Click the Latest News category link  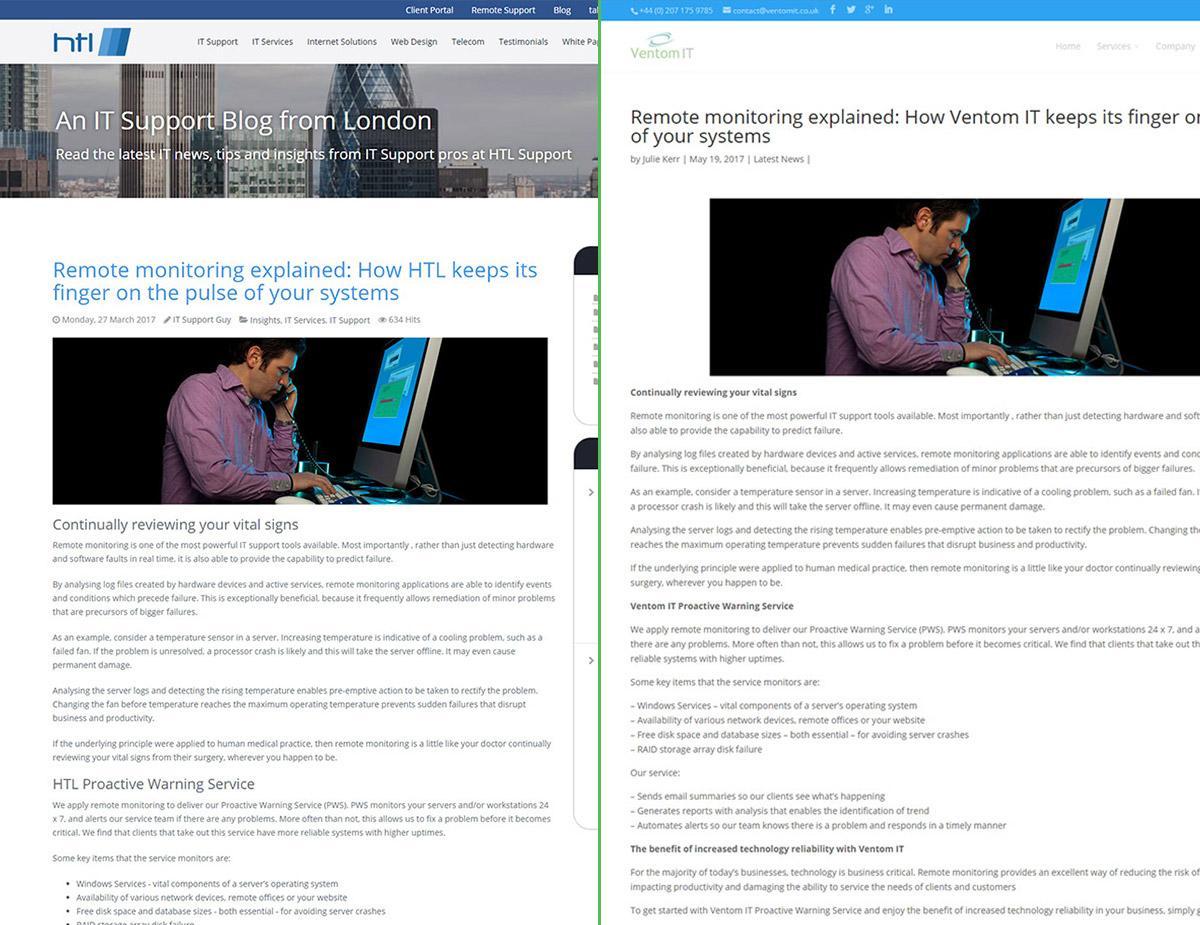click(778, 159)
